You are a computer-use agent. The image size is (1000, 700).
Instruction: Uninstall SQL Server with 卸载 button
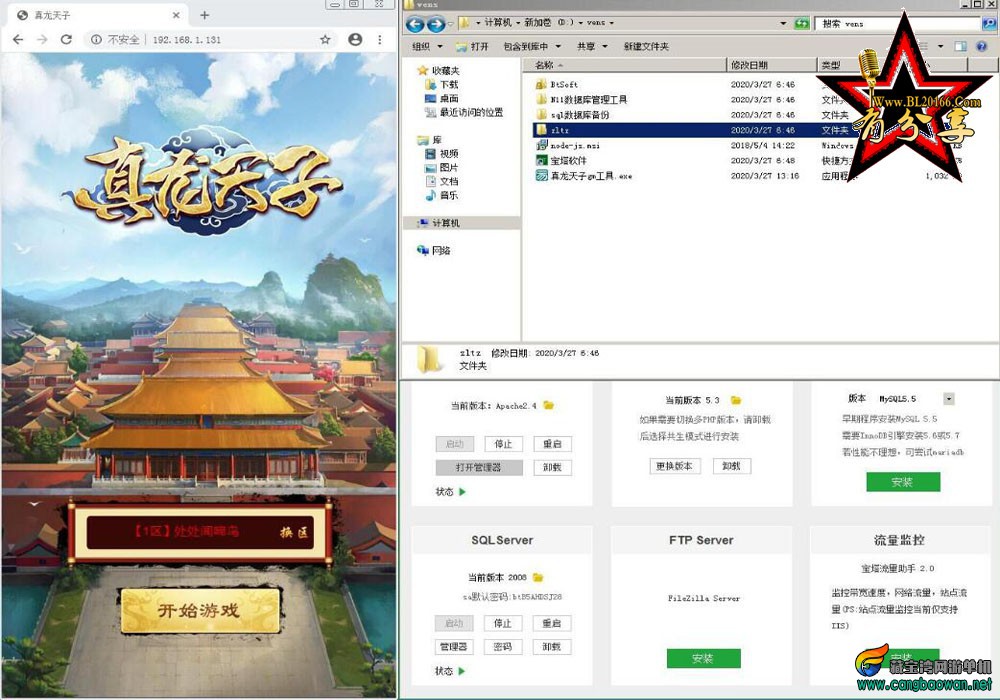pyautogui.click(x=552, y=646)
